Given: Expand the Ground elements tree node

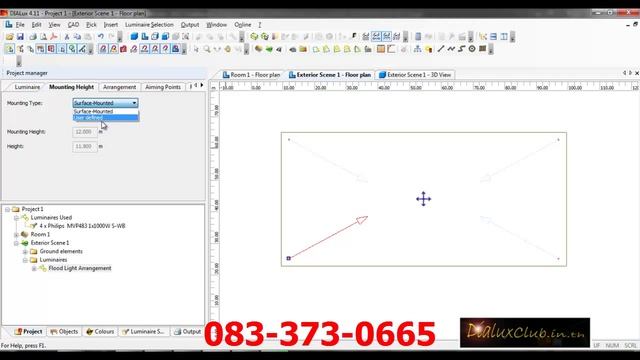Looking at the screenshot, I should [x=25, y=252].
